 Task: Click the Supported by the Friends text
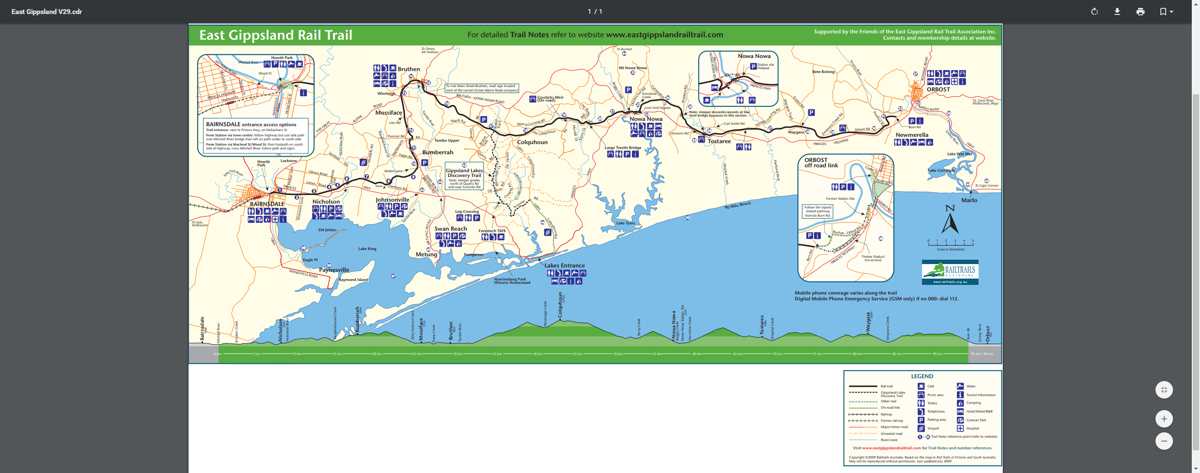pyautogui.click(x=905, y=34)
